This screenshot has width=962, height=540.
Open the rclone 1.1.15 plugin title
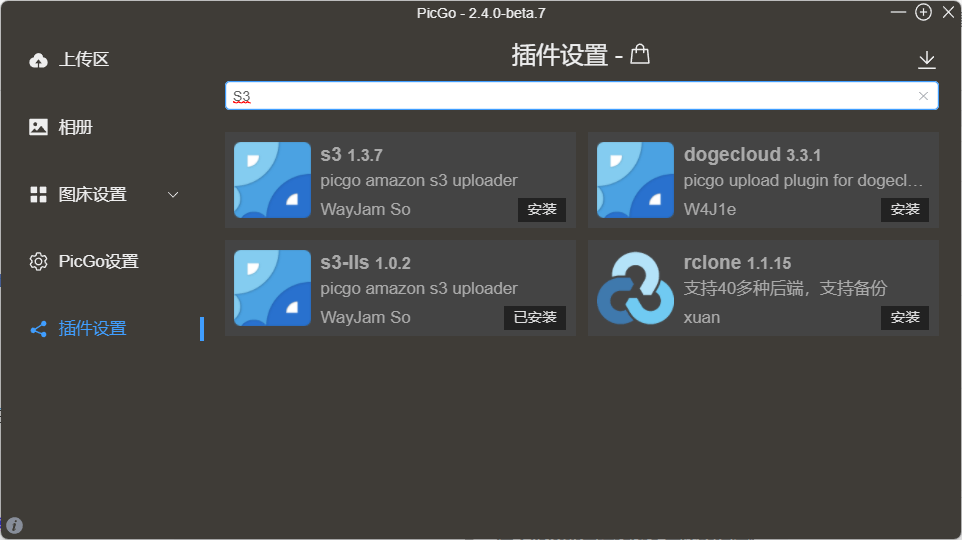(x=737, y=263)
